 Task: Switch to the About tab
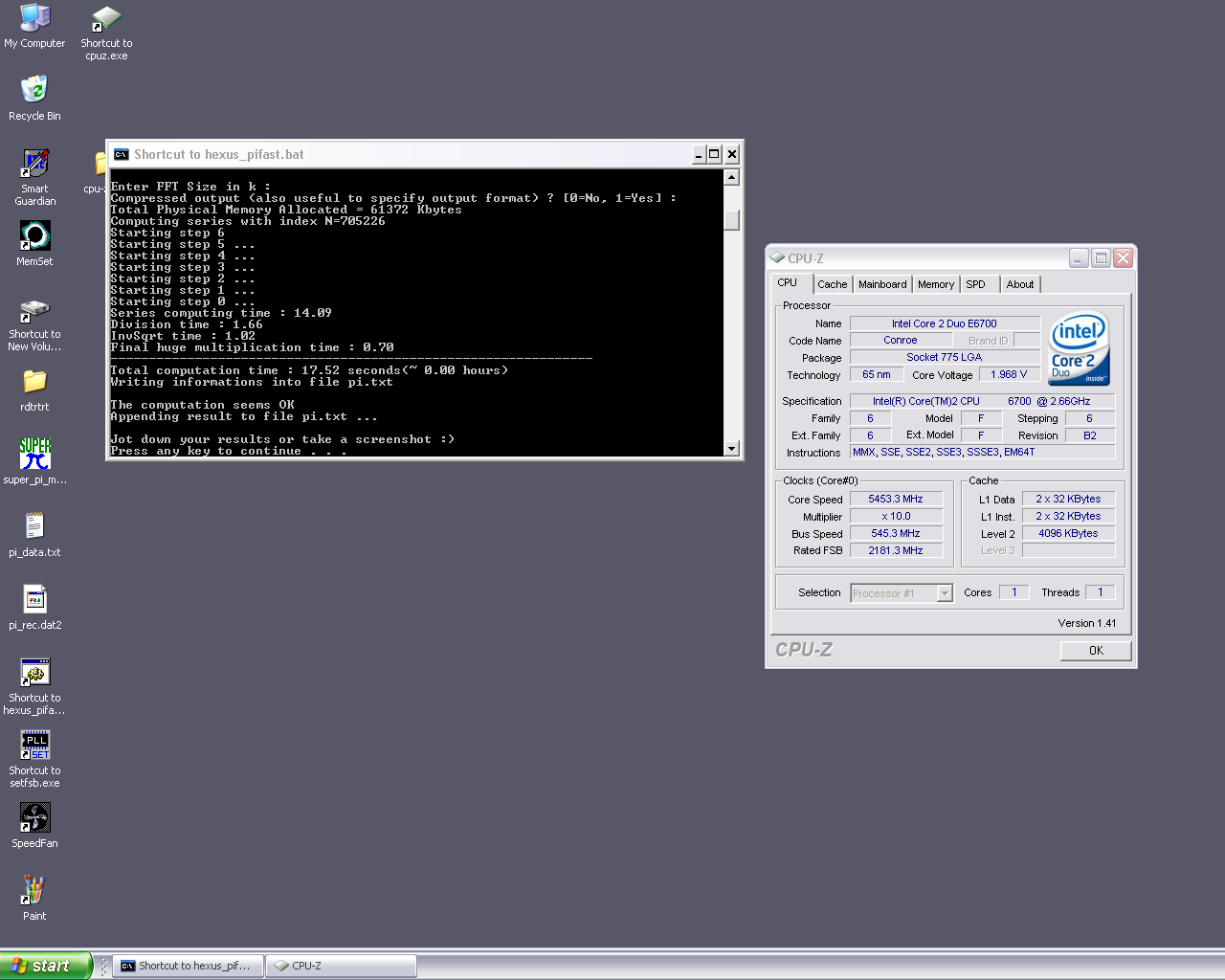pyautogui.click(x=1020, y=284)
